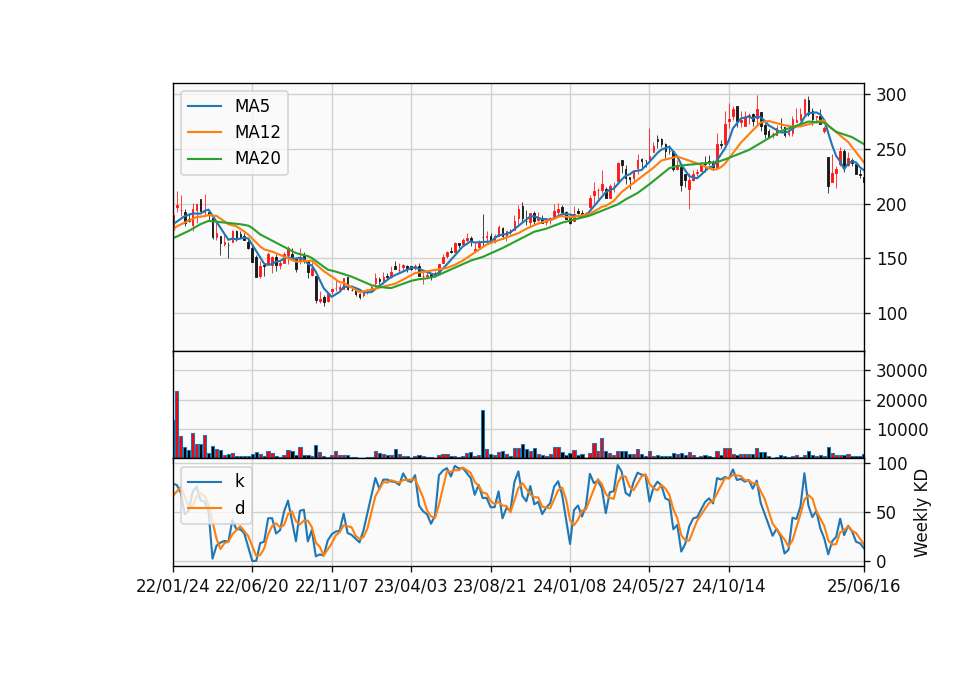Screen dimensions: 960x690
Task: Click the 24/10/14 date label
Action: (x=729, y=587)
